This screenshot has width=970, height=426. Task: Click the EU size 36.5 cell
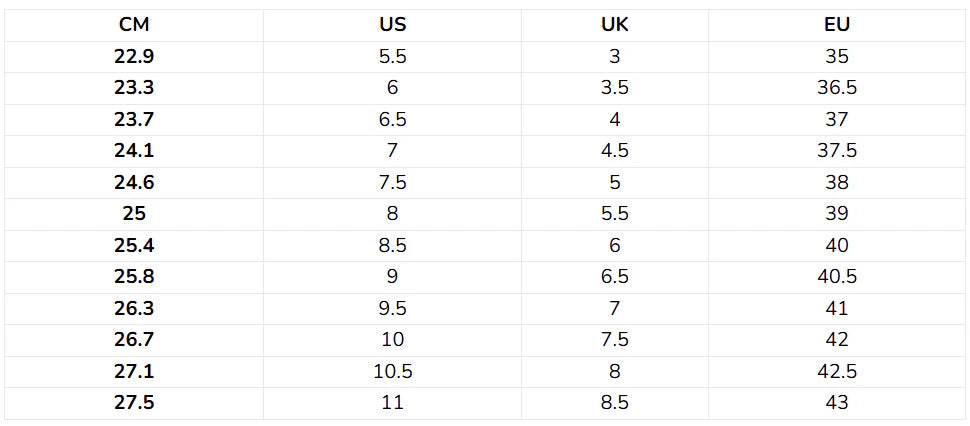pyautogui.click(x=836, y=88)
